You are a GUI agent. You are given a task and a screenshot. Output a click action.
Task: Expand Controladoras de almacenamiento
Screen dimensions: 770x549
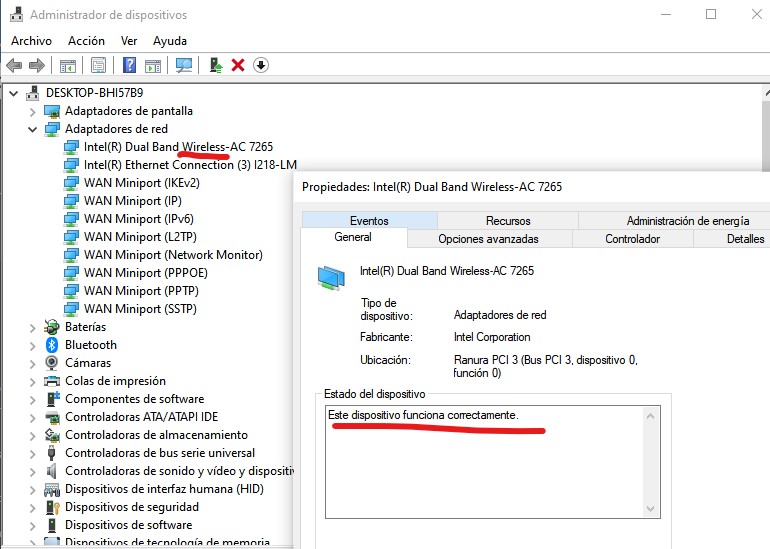click(x=32, y=436)
